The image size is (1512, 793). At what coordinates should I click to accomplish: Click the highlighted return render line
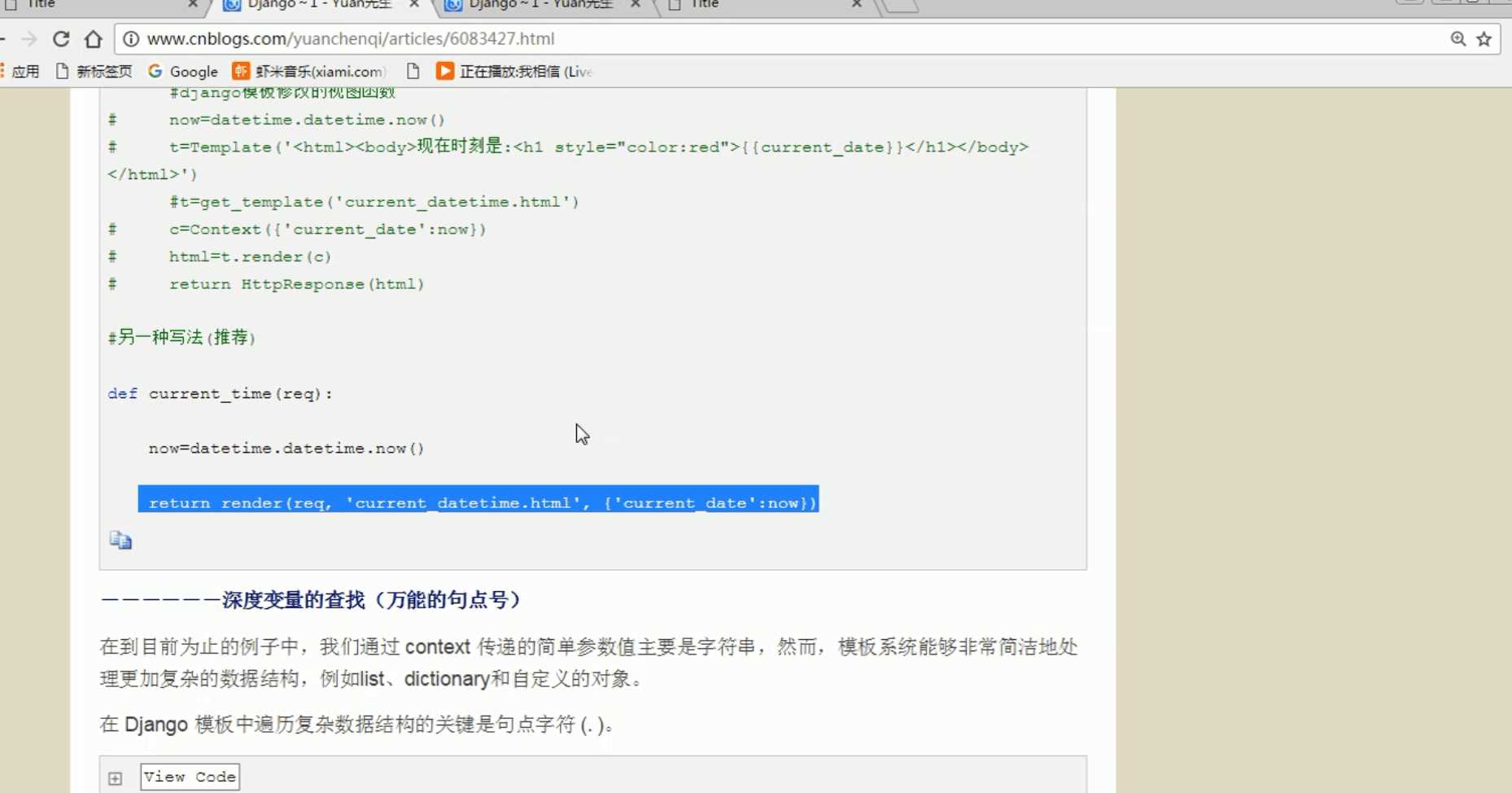(x=479, y=500)
